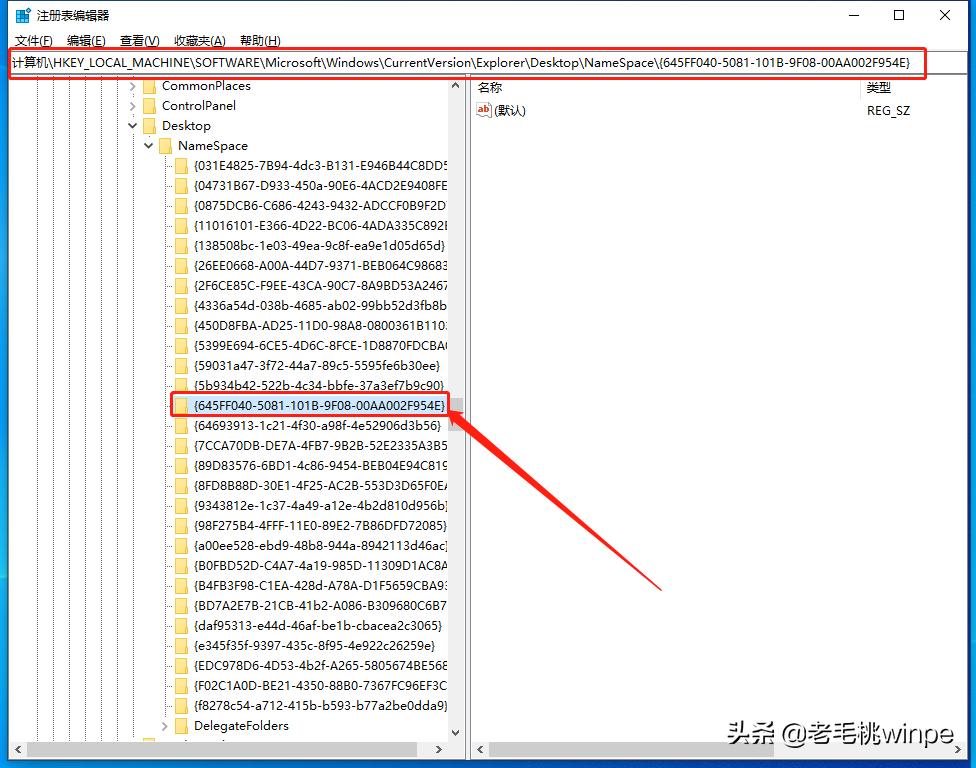The height and width of the screenshot is (768, 976).
Task: Click folder icon of {98F275B4-4FFF key
Action: [x=181, y=525]
